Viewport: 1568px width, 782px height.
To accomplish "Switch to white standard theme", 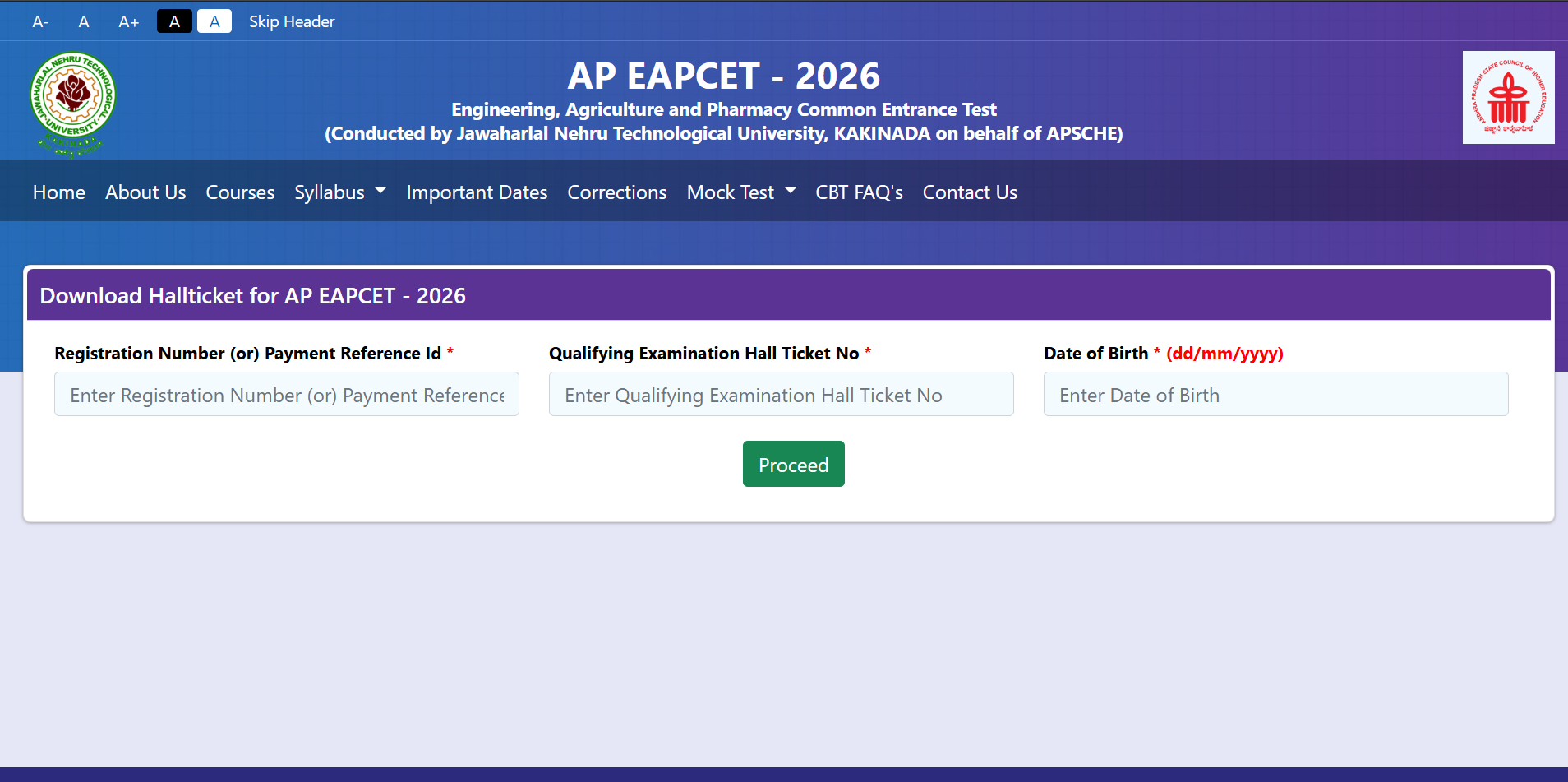I will coord(214,22).
